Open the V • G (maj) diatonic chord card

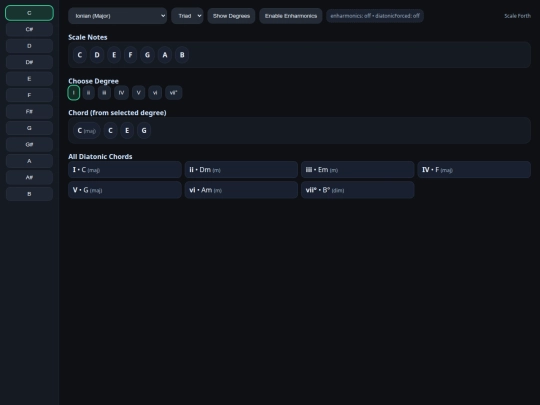coord(125,190)
